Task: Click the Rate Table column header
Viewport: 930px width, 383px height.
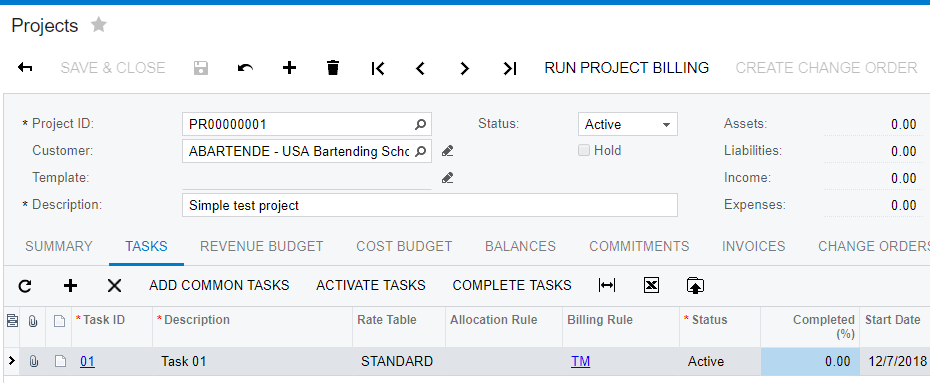Action: (x=399, y=327)
